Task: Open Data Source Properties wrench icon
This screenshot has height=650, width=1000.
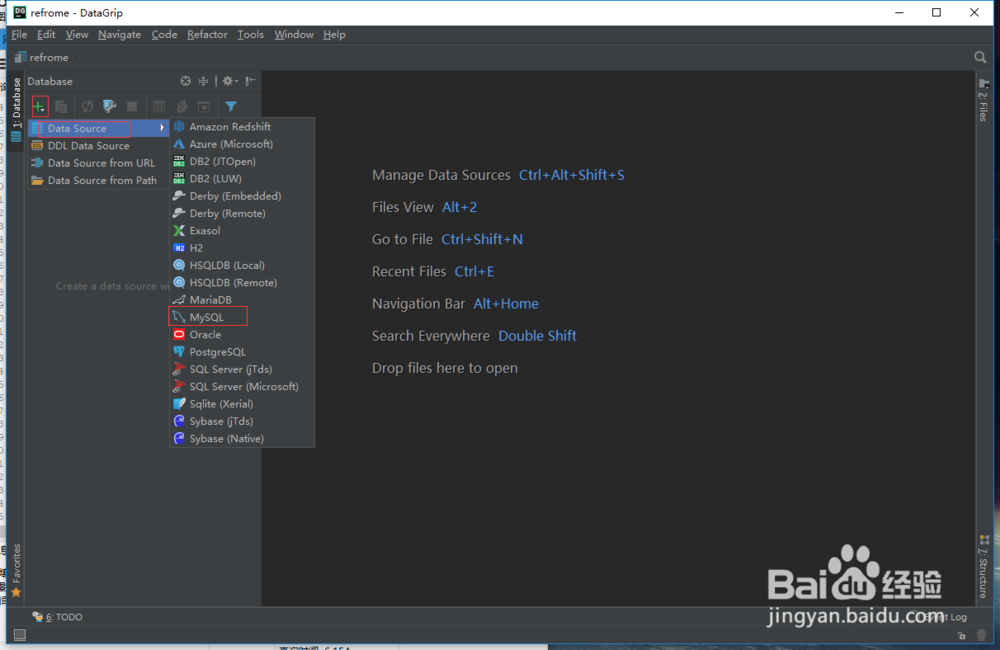Action: pos(110,107)
